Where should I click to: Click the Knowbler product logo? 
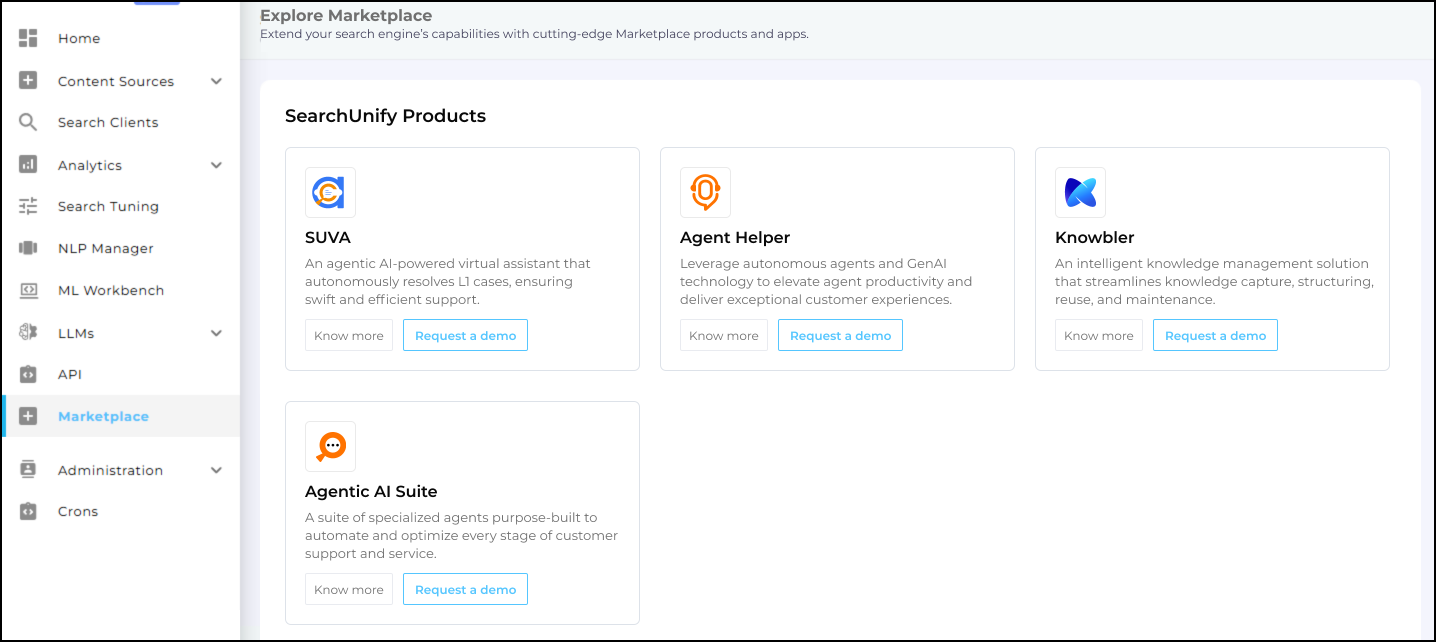coord(1080,192)
